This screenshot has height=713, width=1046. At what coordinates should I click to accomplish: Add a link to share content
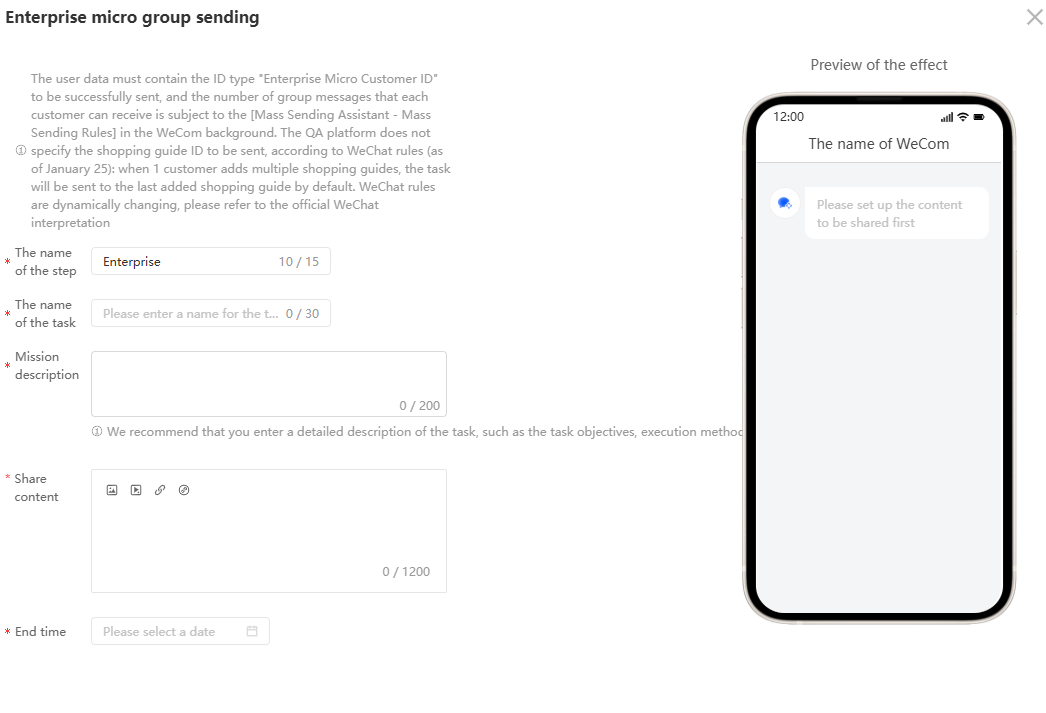[160, 490]
